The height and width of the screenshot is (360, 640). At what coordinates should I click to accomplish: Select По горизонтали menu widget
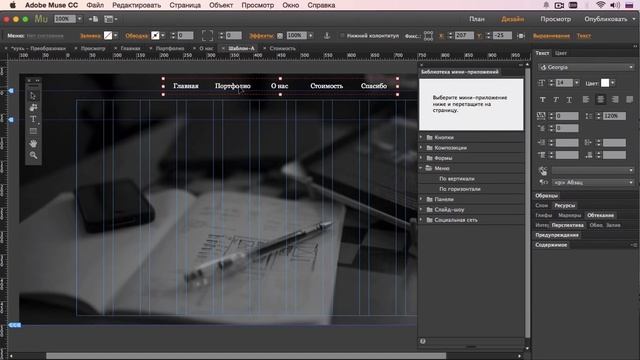pos(460,189)
